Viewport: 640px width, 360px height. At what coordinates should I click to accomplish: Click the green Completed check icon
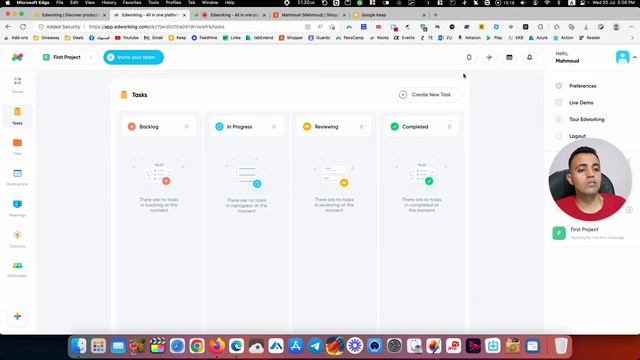394,127
